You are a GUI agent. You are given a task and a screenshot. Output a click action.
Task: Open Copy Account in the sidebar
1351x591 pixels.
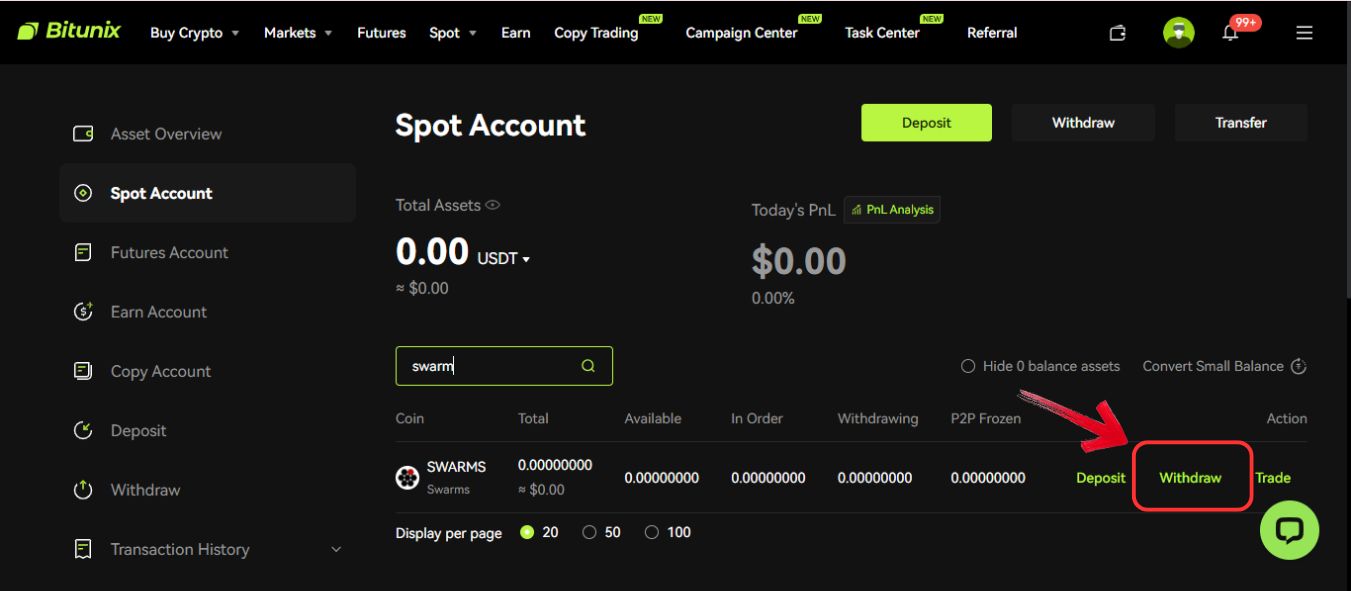coord(161,371)
